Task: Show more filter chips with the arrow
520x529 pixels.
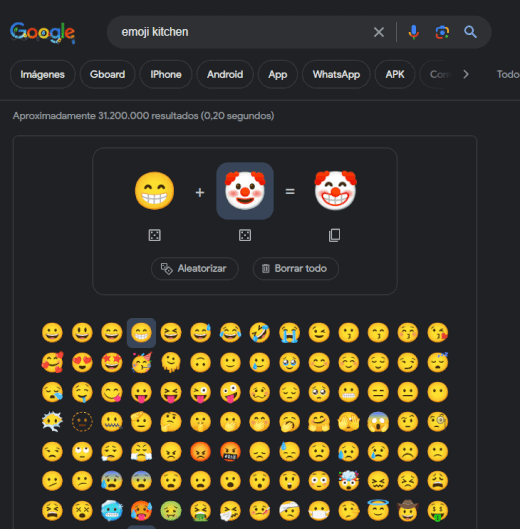Action: coord(466,74)
